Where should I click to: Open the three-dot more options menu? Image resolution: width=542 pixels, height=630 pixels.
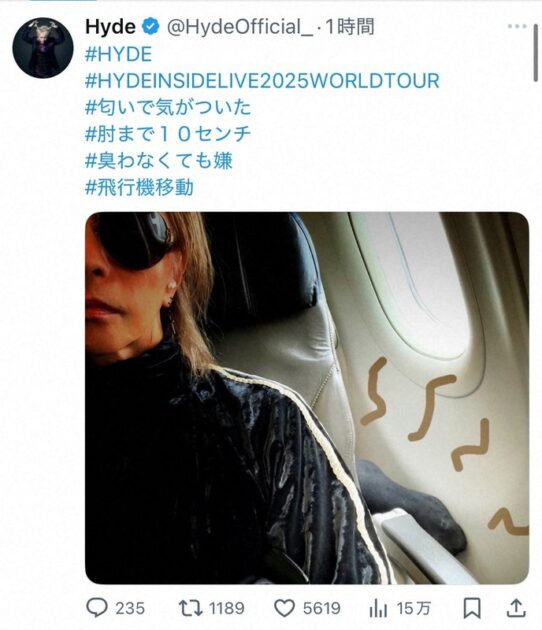(517, 26)
